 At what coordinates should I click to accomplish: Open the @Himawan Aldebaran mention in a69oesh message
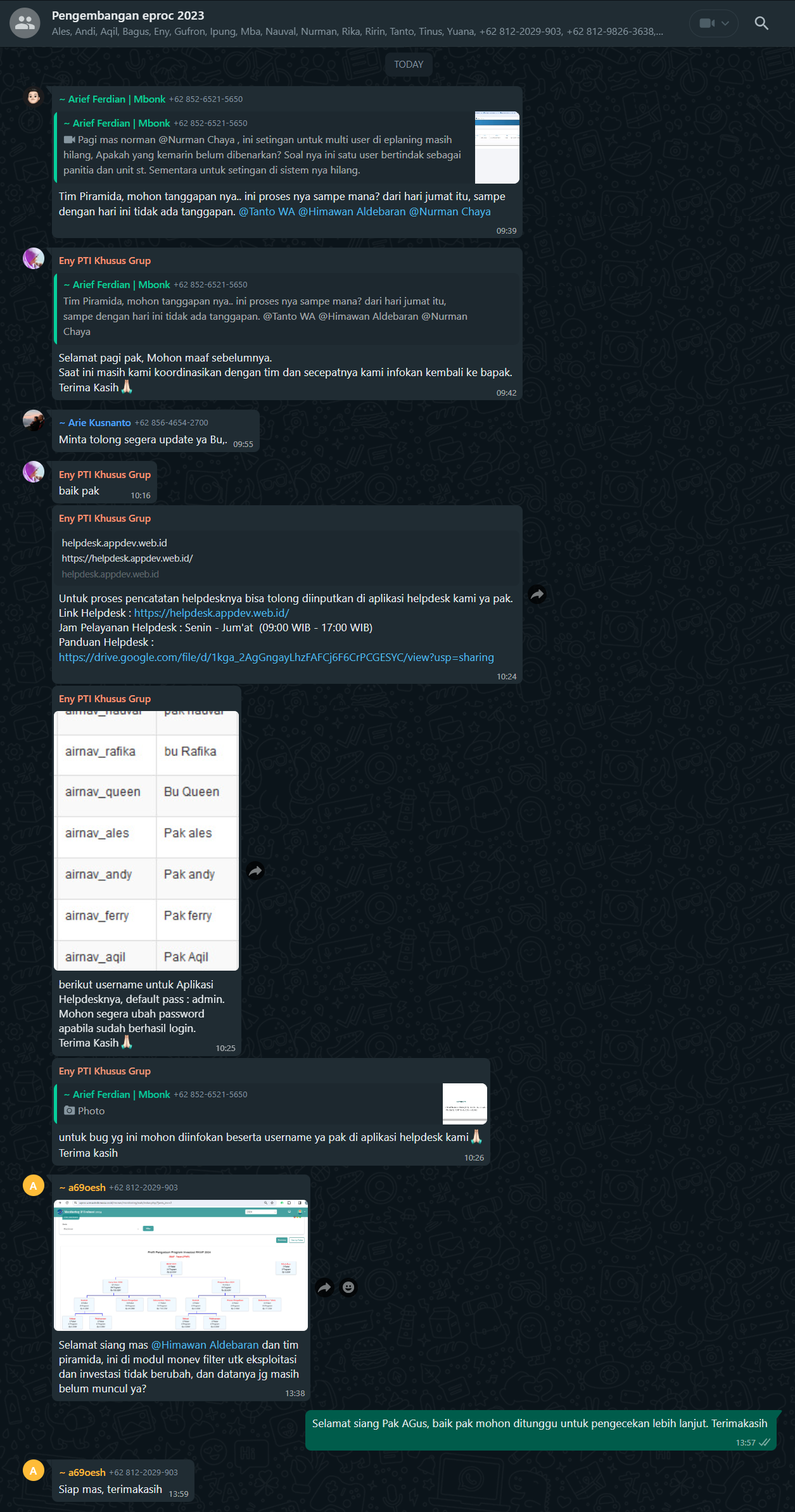click(205, 1344)
